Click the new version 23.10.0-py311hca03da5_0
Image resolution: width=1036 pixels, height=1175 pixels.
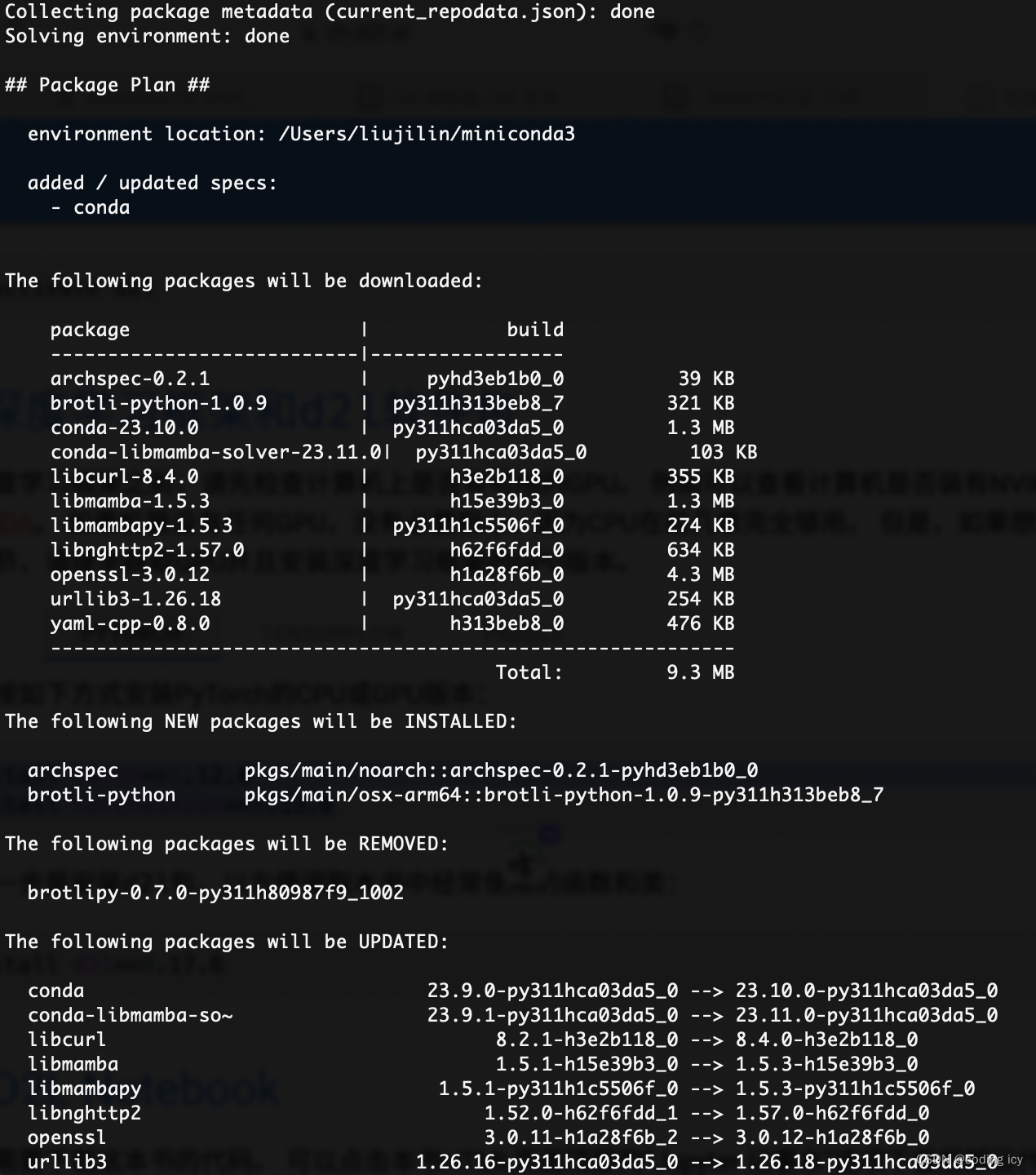click(x=866, y=991)
